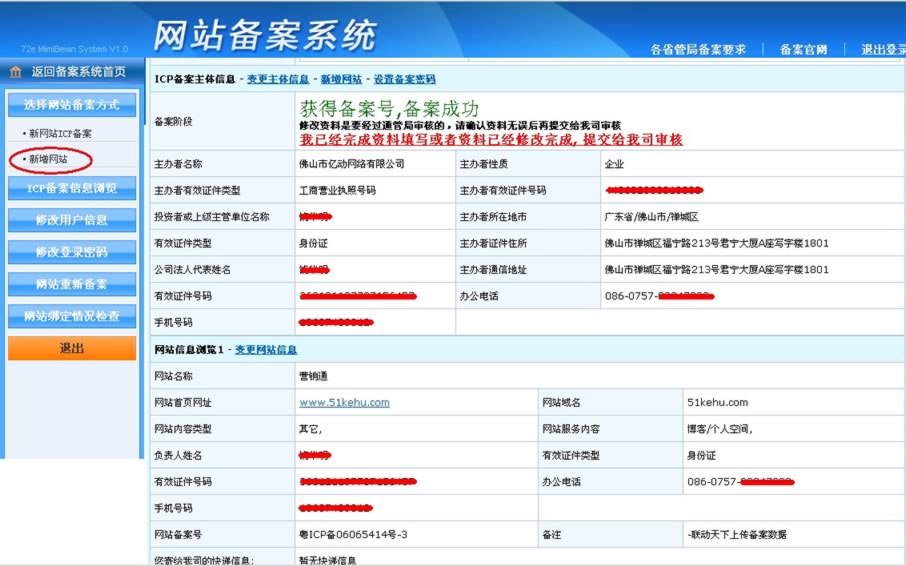Click the 变更主体信息 link
This screenshot has height=566, width=906.
[278, 79]
